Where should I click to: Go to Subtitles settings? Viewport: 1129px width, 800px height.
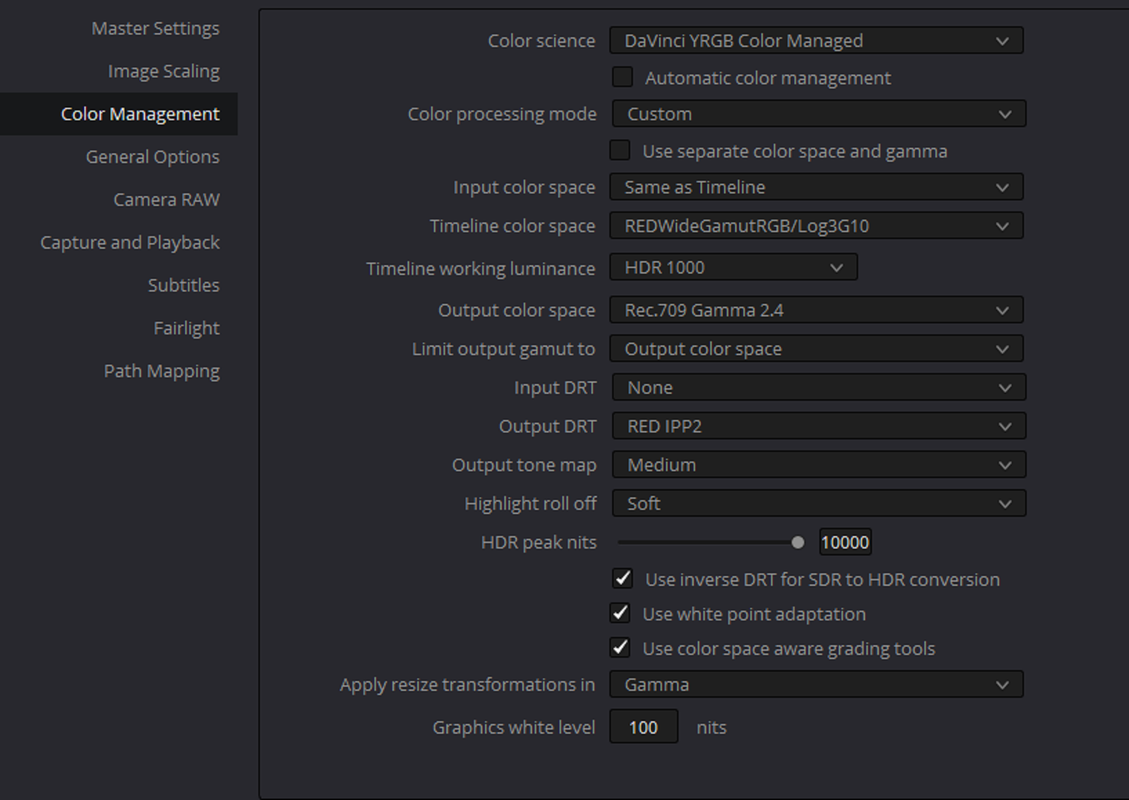click(183, 285)
